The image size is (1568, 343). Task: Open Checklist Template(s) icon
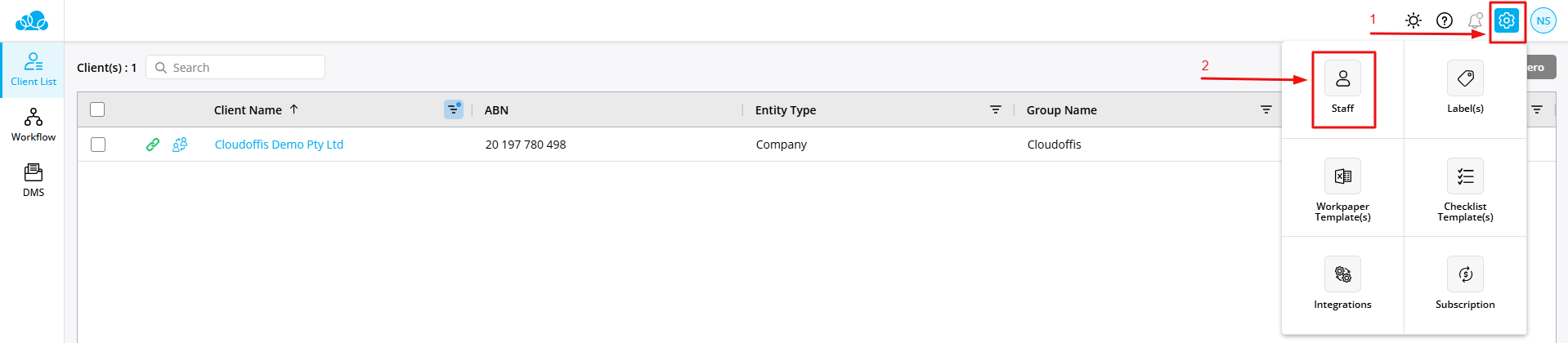click(1465, 176)
